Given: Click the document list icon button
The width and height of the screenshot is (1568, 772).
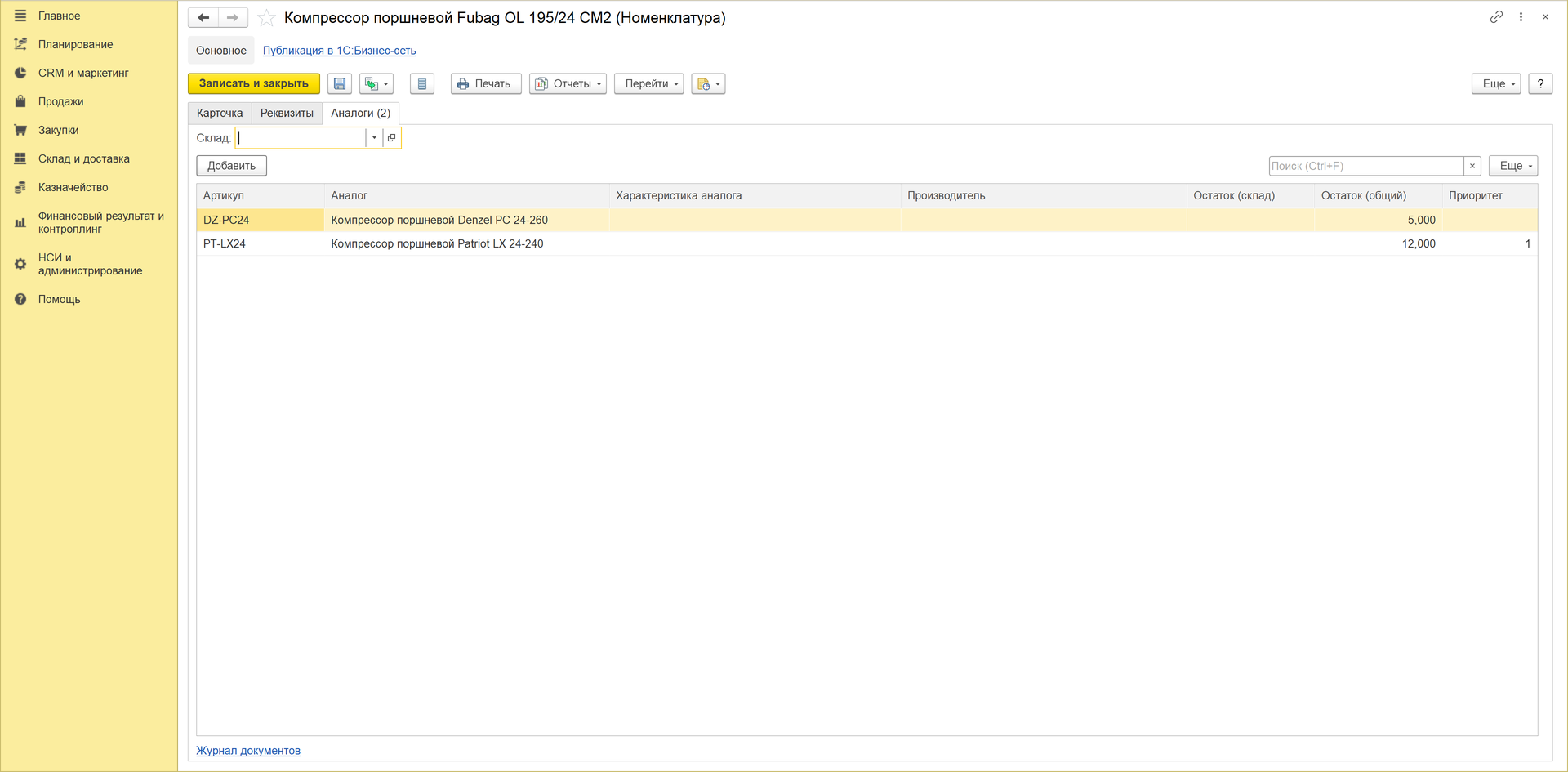Looking at the screenshot, I should [422, 84].
